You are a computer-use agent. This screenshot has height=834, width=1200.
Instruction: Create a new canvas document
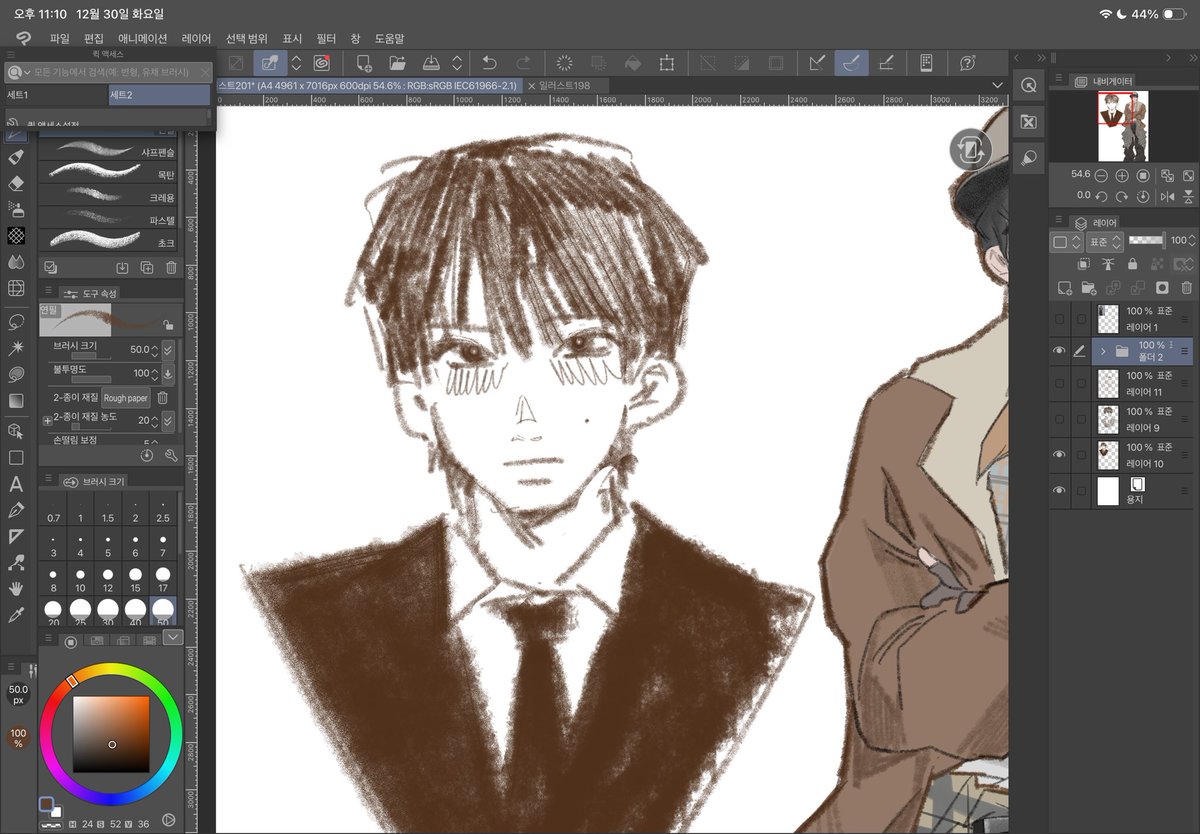coord(364,63)
